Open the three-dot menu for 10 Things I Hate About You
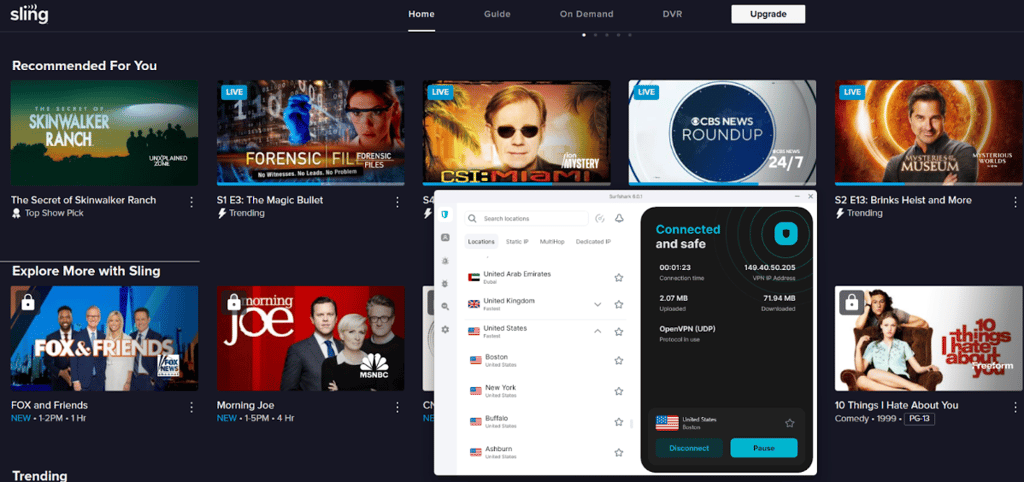 pos(1015,407)
